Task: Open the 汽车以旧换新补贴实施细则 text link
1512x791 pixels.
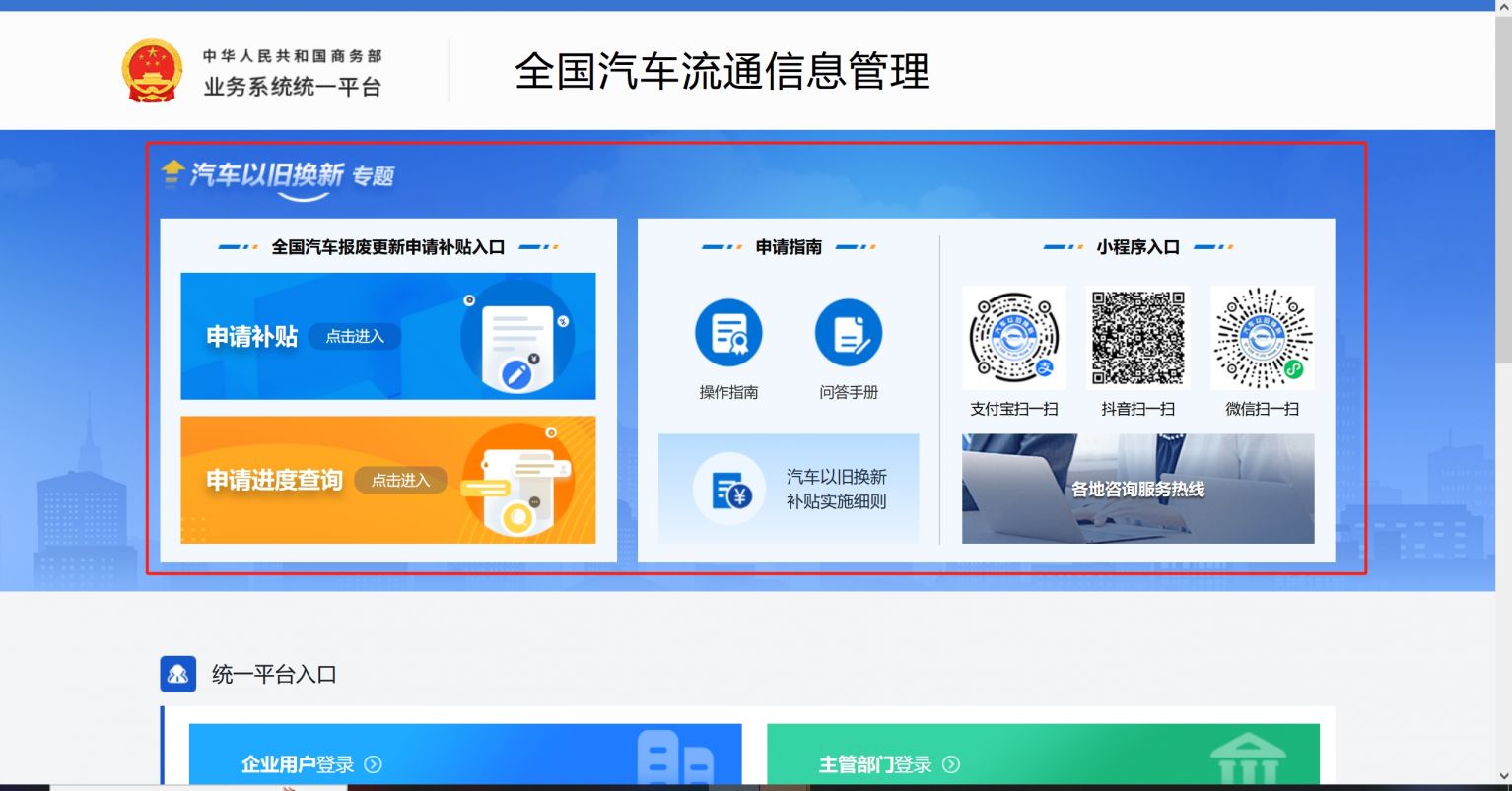Action: pyautogui.click(x=836, y=489)
